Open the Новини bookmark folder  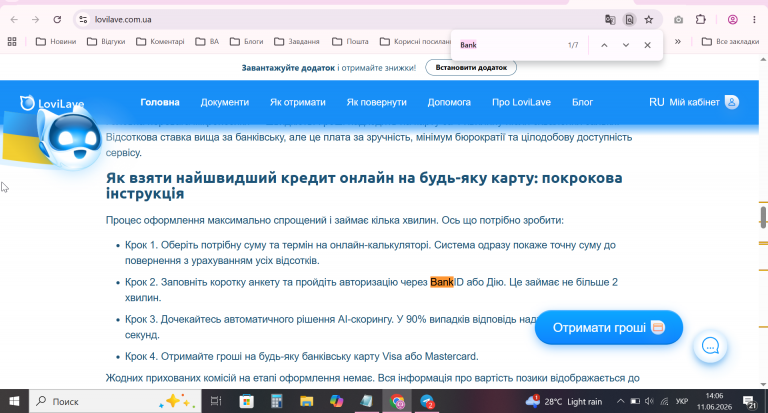56,42
